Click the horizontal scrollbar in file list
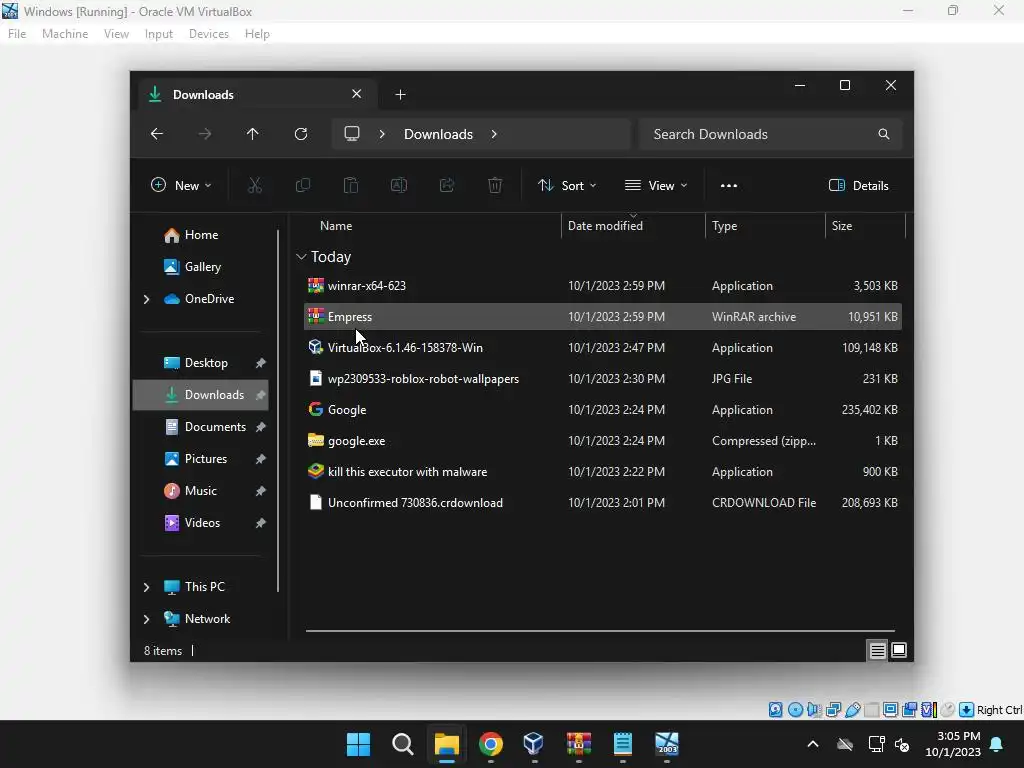This screenshot has height=768, width=1024. click(x=600, y=631)
